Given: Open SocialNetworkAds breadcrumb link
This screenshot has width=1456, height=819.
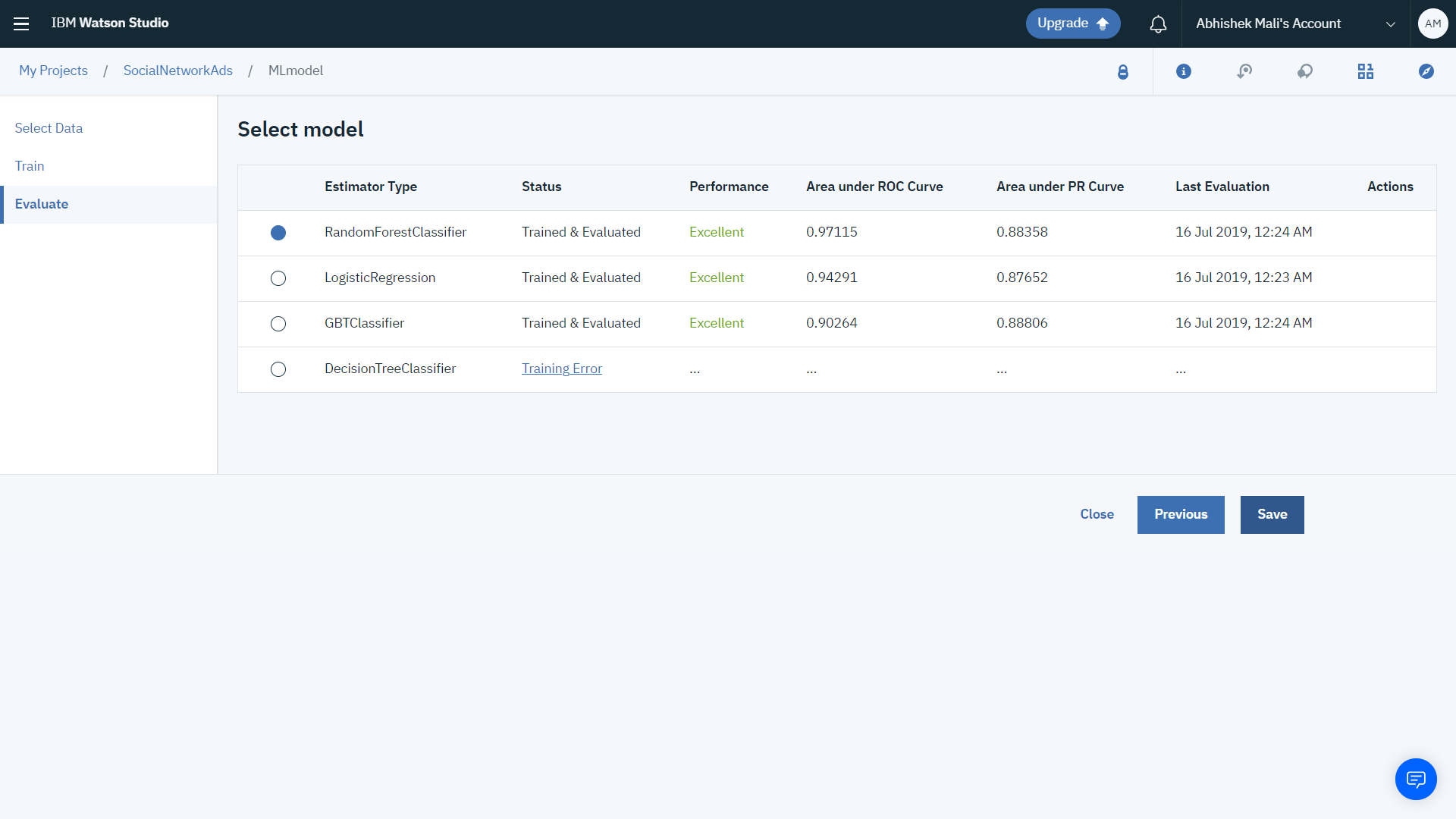Looking at the screenshot, I should (x=178, y=71).
